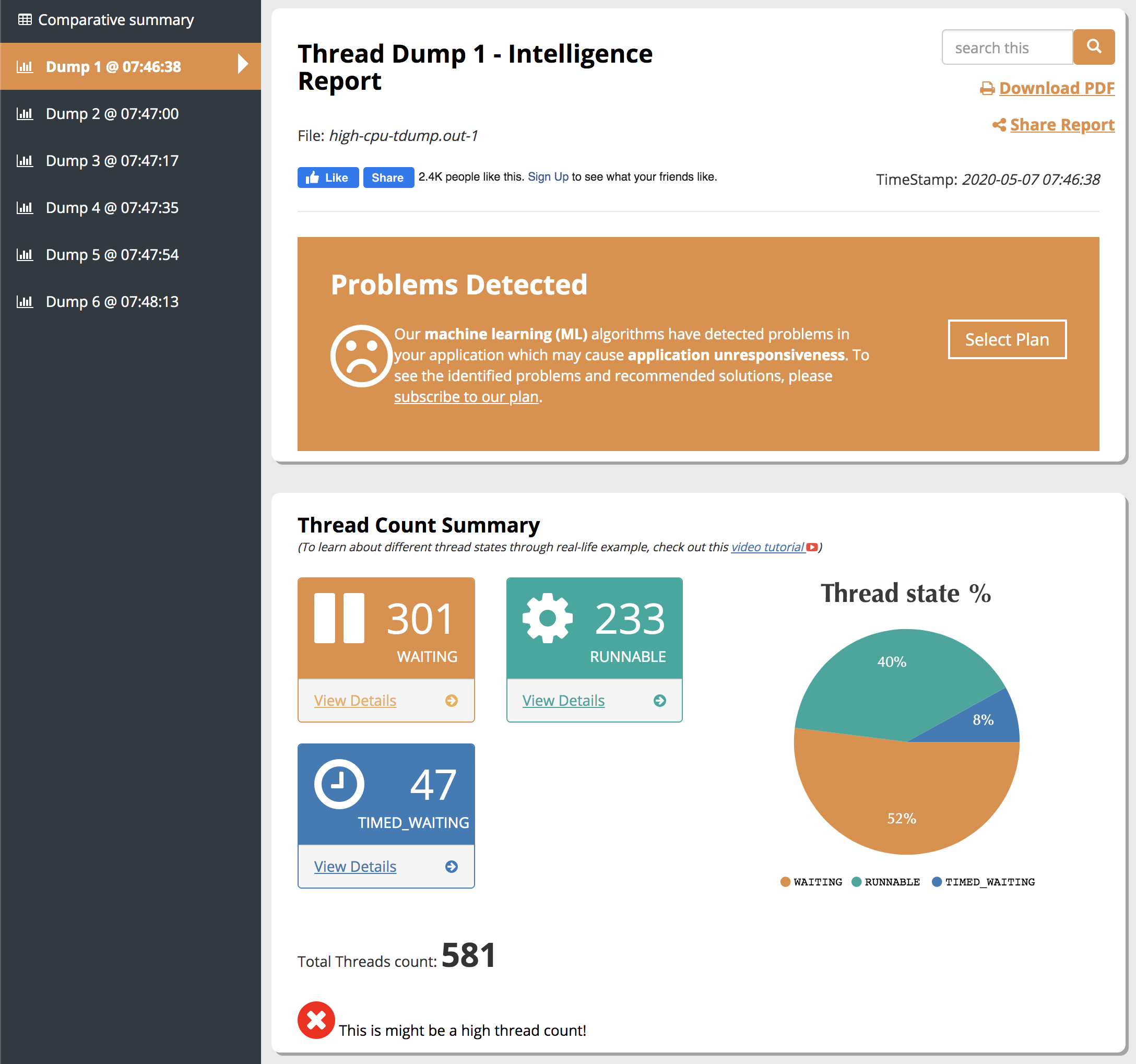
Task: Click the WAITING card arrow icon
Action: [452, 701]
